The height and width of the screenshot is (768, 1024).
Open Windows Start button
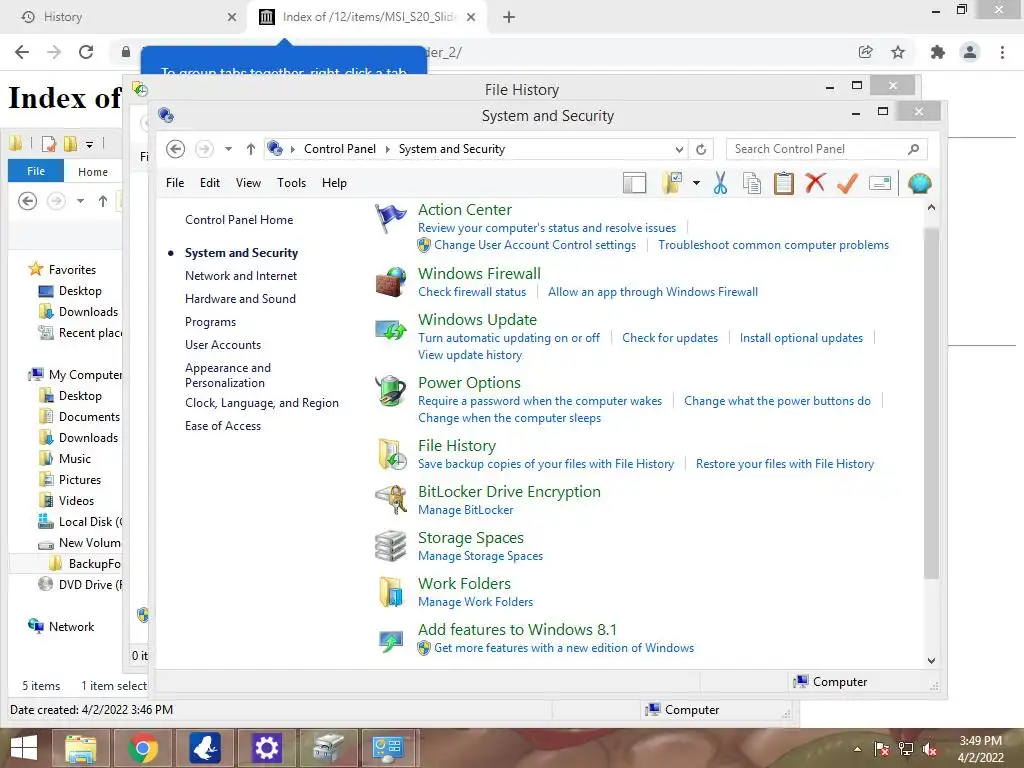pyautogui.click(x=24, y=747)
